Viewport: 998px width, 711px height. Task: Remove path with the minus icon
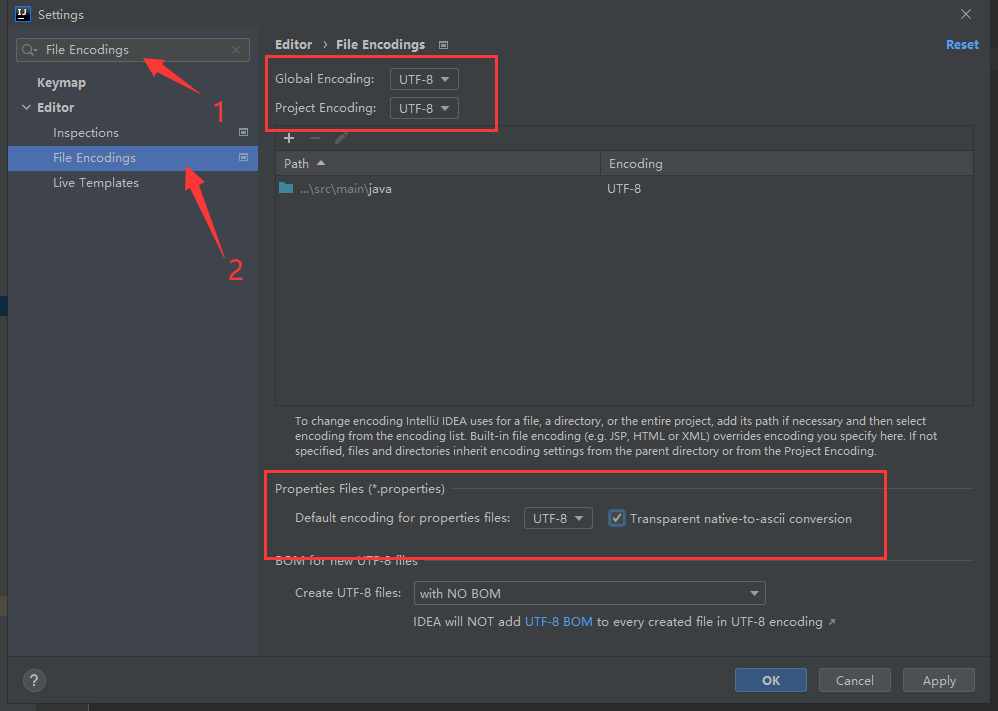tap(314, 138)
